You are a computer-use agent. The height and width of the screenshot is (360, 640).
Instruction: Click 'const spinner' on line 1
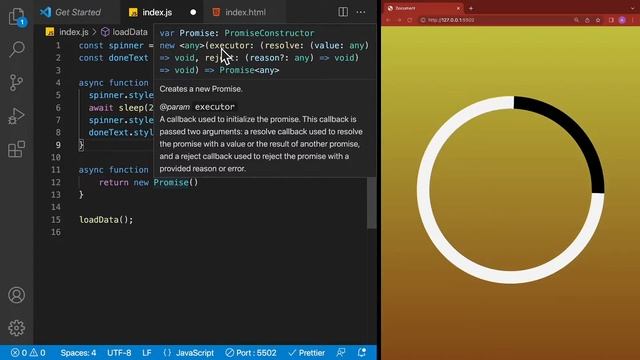click(111, 45)
